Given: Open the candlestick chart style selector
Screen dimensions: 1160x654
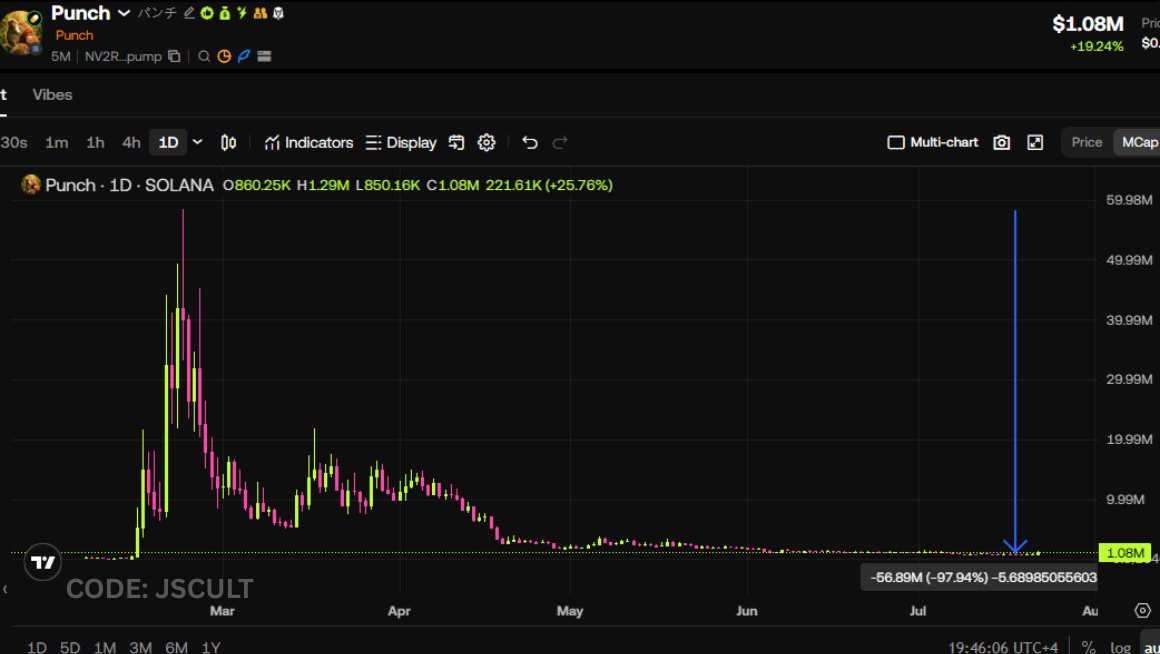Looking at the screenshot, I should point(229,142).
